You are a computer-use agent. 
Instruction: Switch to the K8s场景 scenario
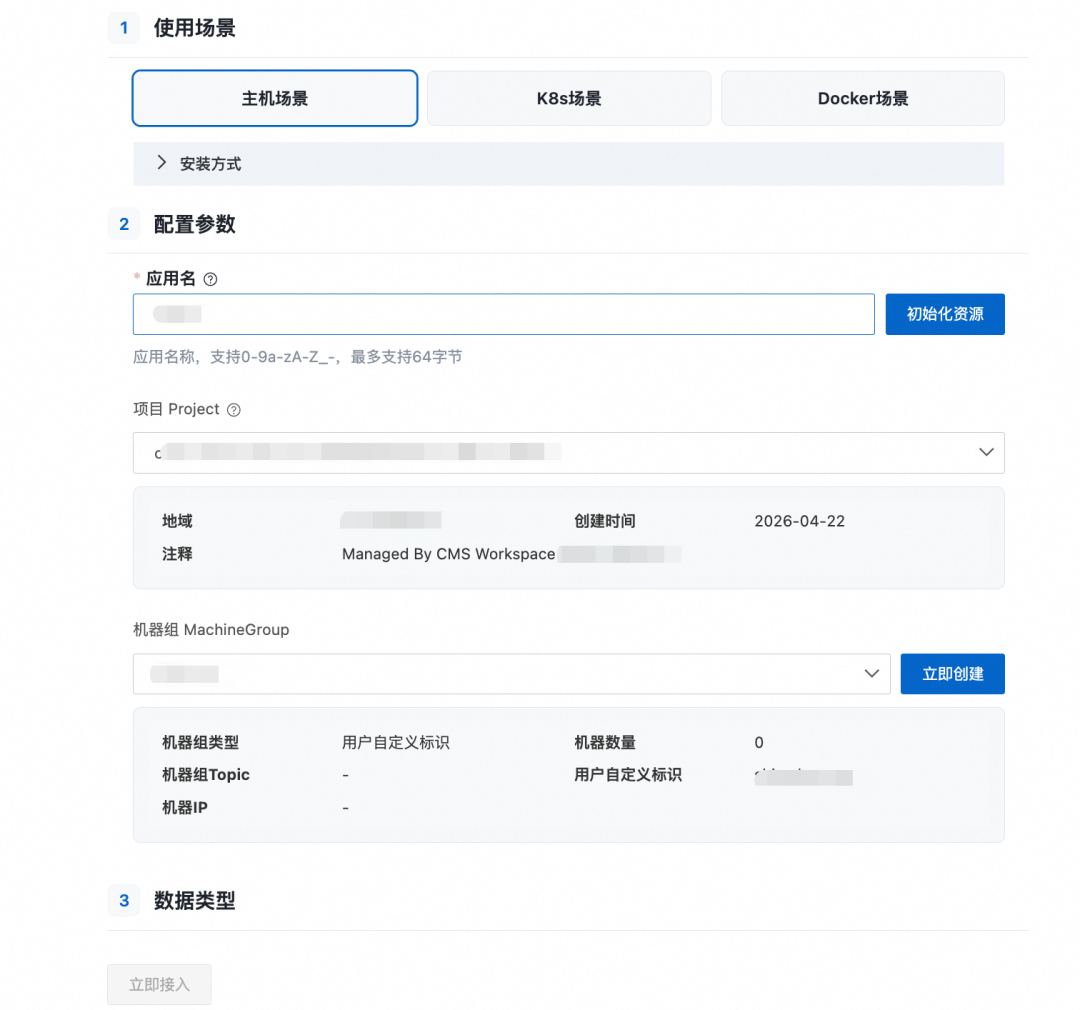tap(568, 98)
